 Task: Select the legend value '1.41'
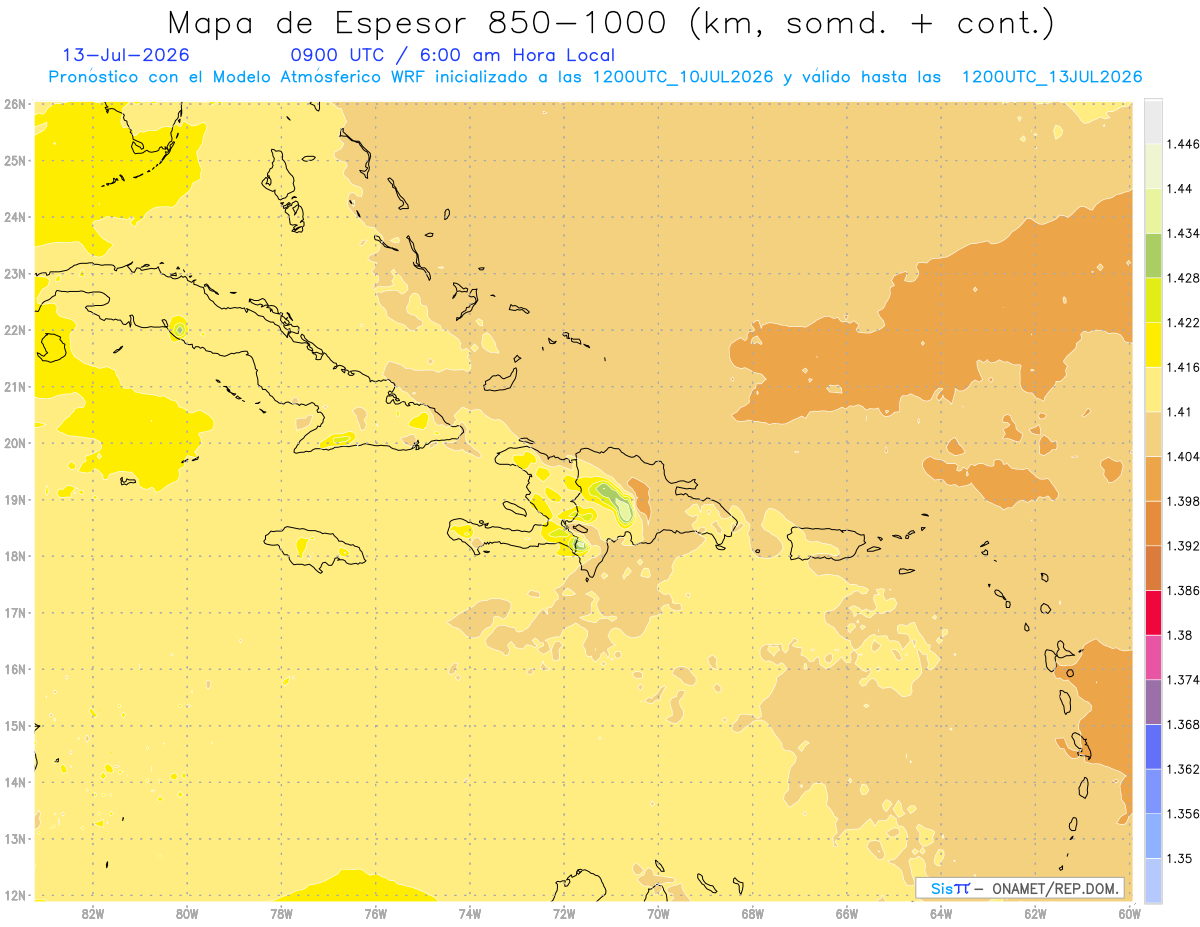[x=1180, y=412]
